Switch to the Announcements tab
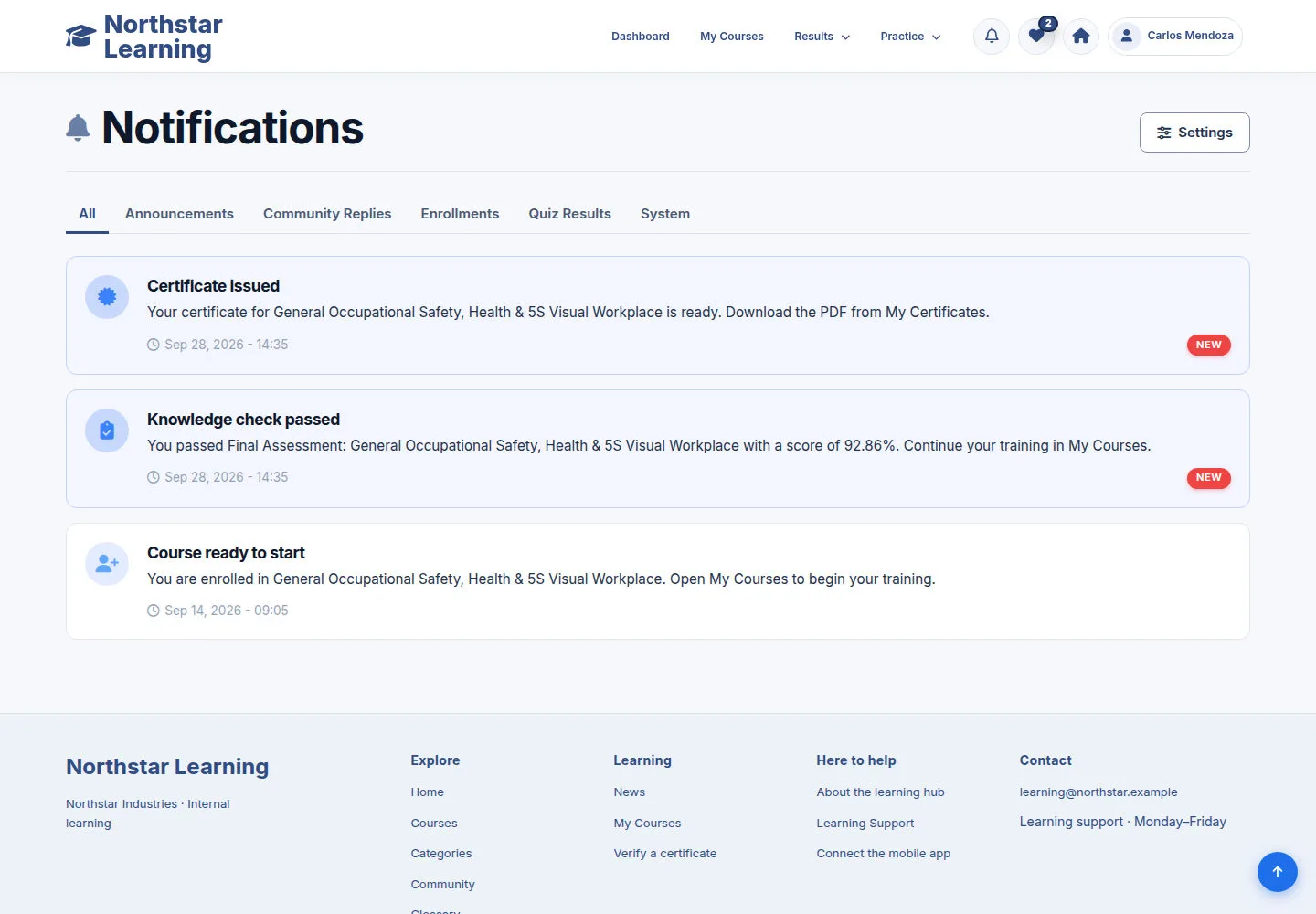Screen dimensions: 1316x914 pyautogui.click(x=179, y=214)
